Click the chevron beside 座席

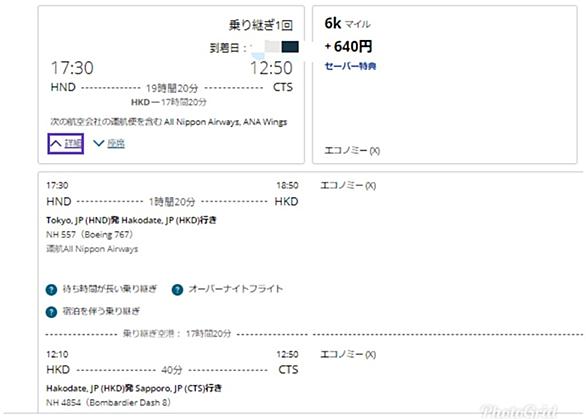pyautogui.click(x=99, y=143)
